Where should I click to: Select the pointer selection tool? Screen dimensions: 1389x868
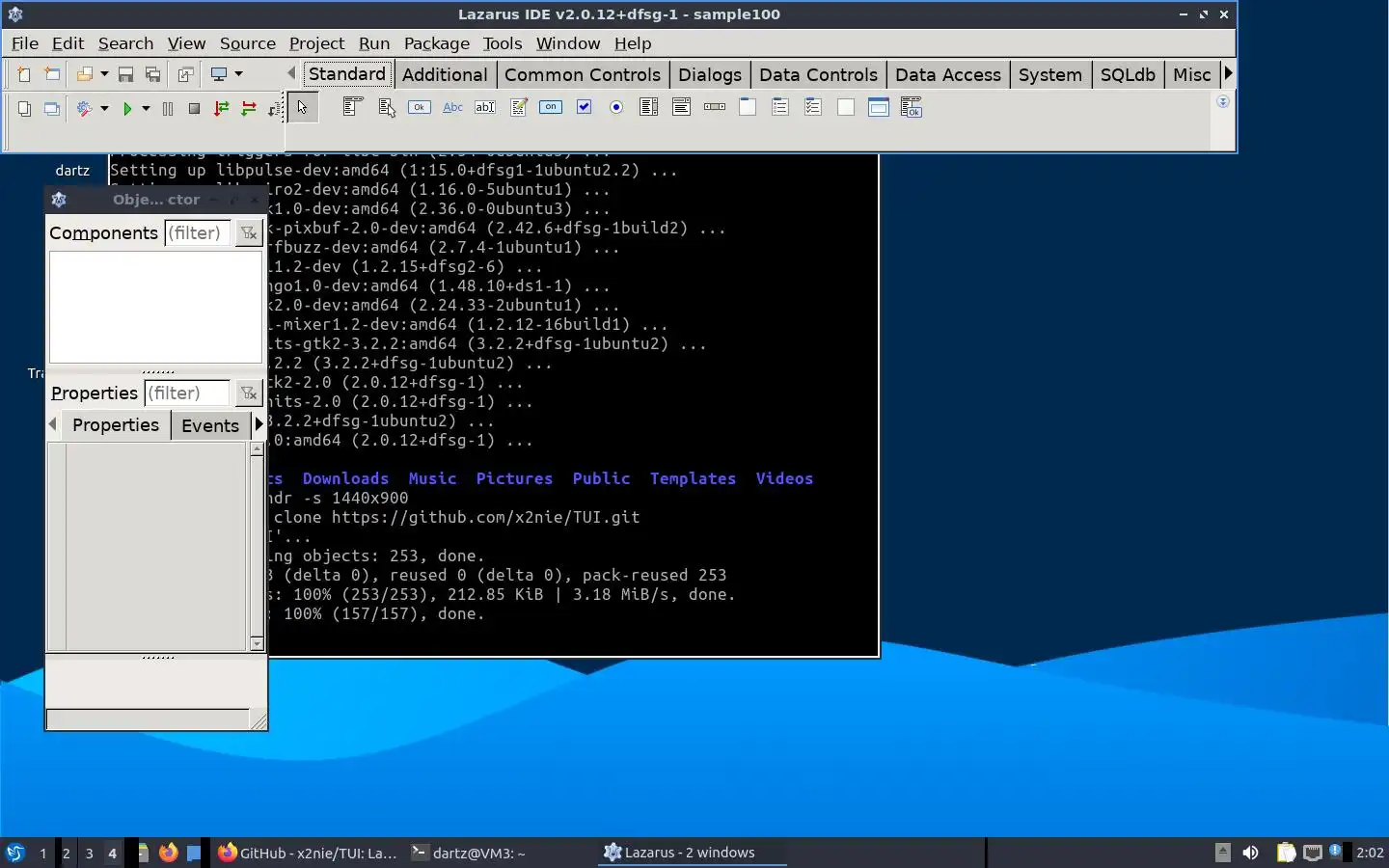pyautogui.click(x=302, y=108)
